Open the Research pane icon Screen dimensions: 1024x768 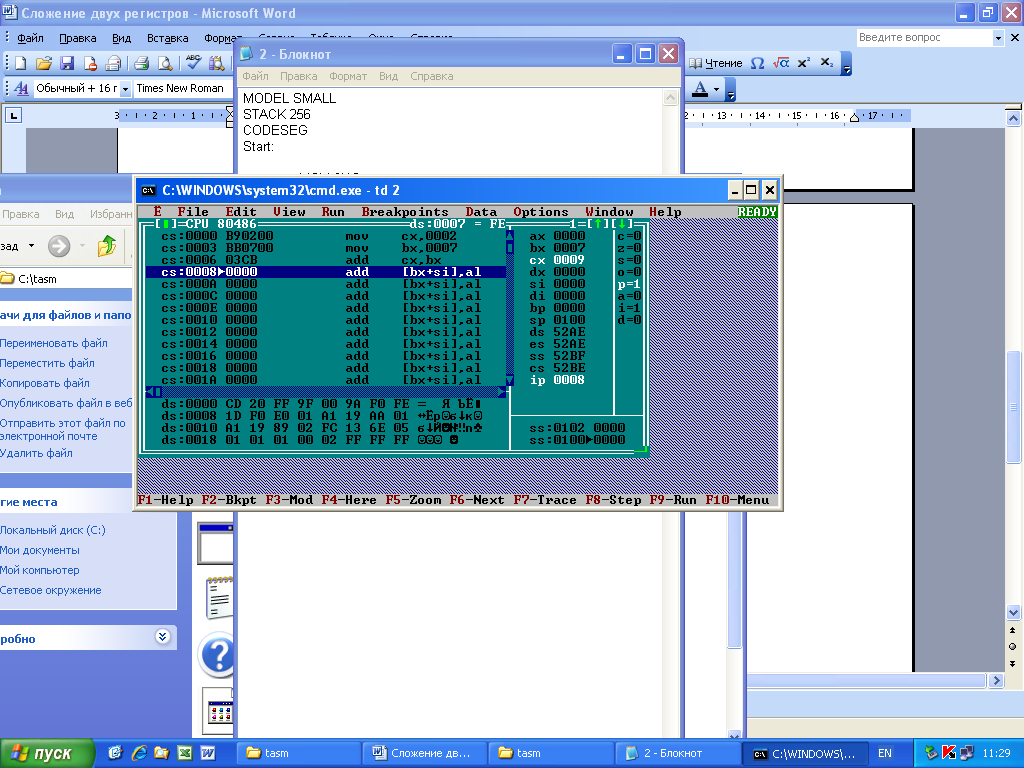coord(216,63)
